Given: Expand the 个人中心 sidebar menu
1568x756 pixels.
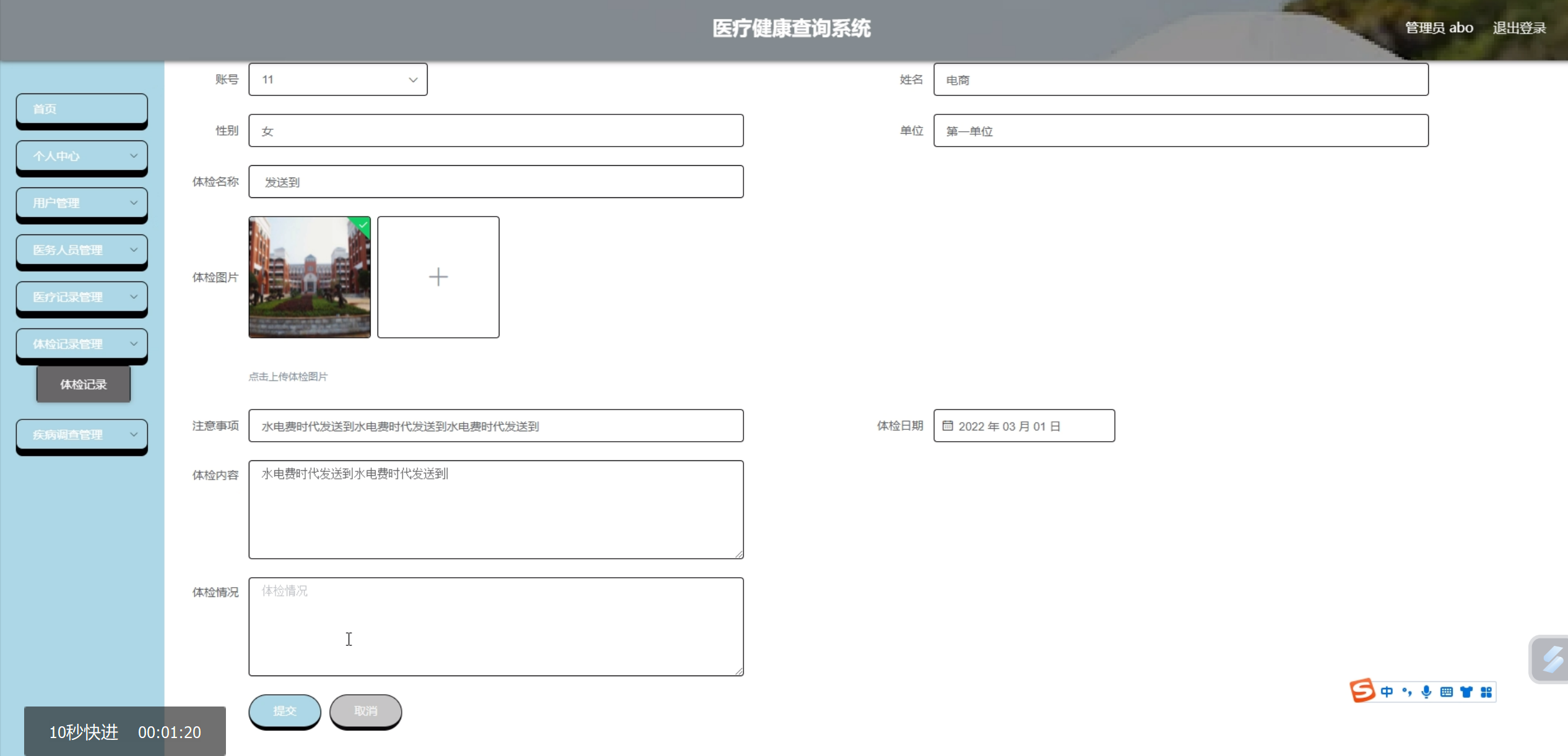Looking at the screenshot, I should pos(82,156).
